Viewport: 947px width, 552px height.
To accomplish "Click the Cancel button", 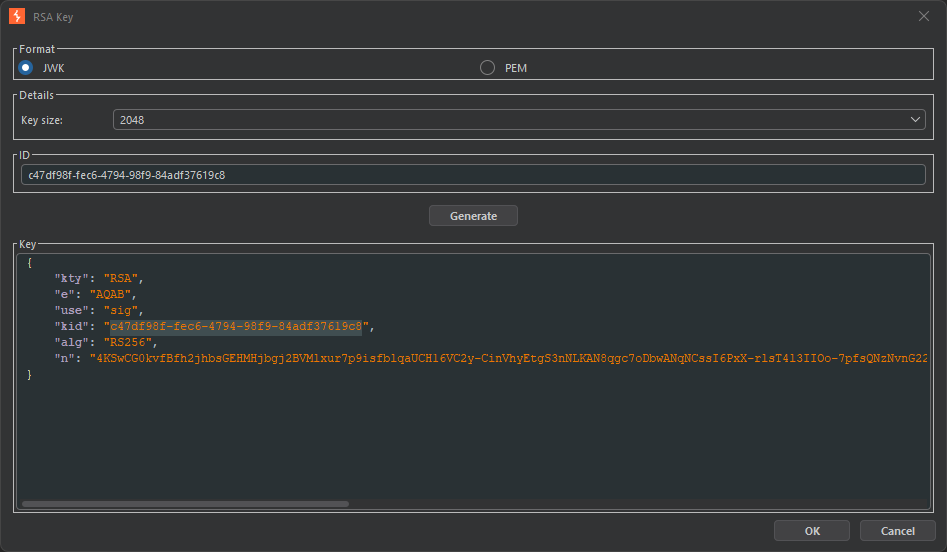I will tap(897, 531).
